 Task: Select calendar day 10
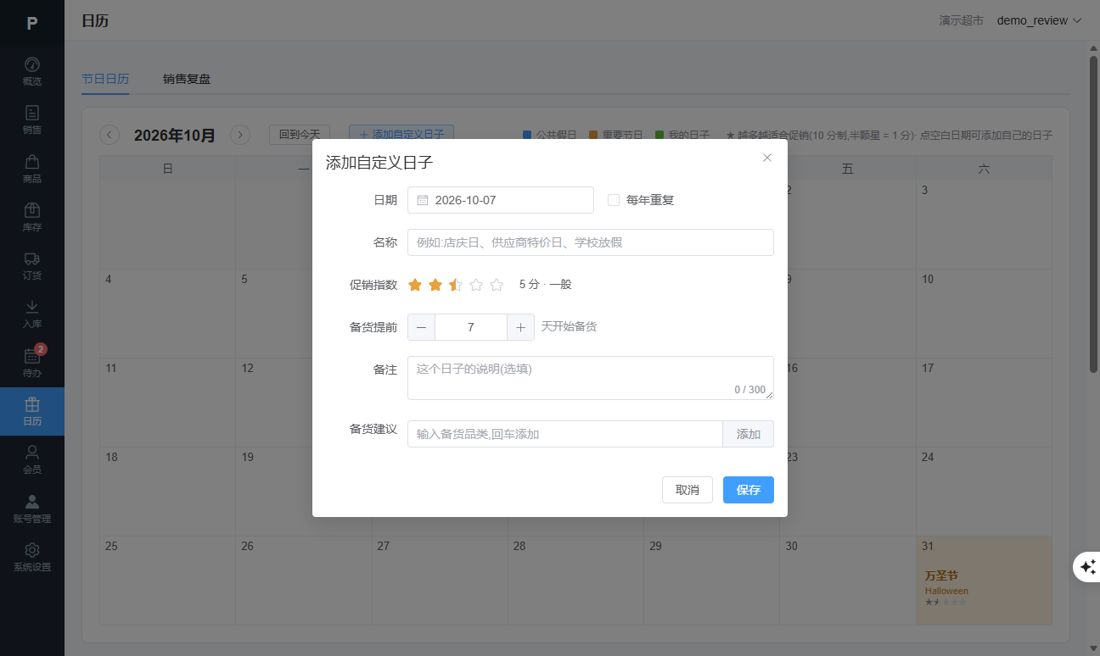coord(984,314)
